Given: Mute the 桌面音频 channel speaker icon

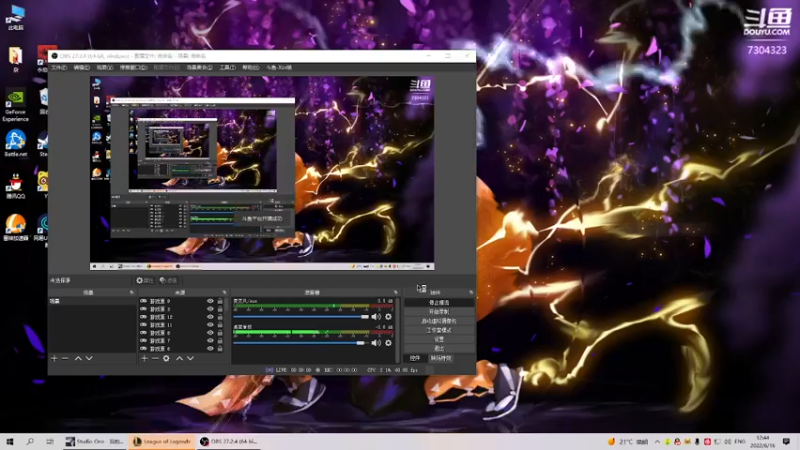Looking at the screenshot, I should [376, 343].
